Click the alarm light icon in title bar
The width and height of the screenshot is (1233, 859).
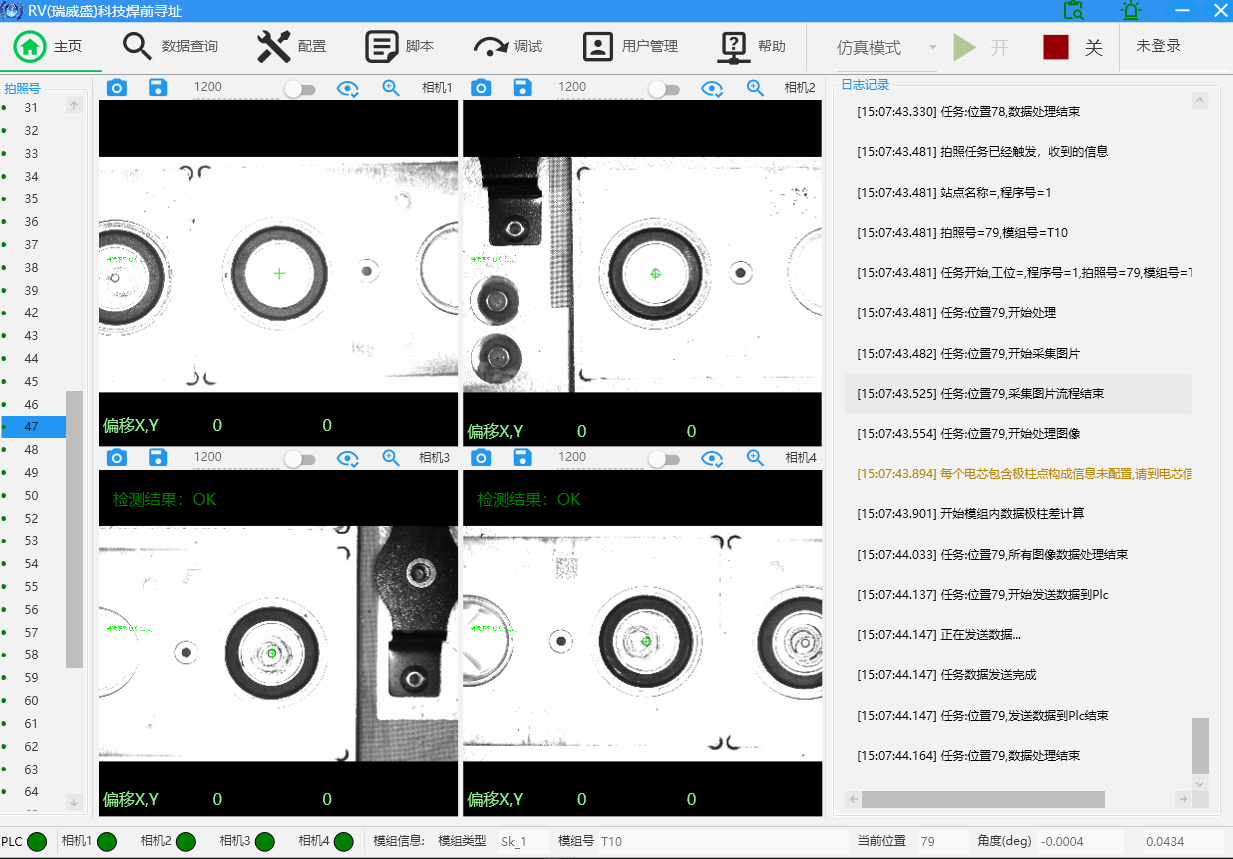click(x=1131, y=11)
